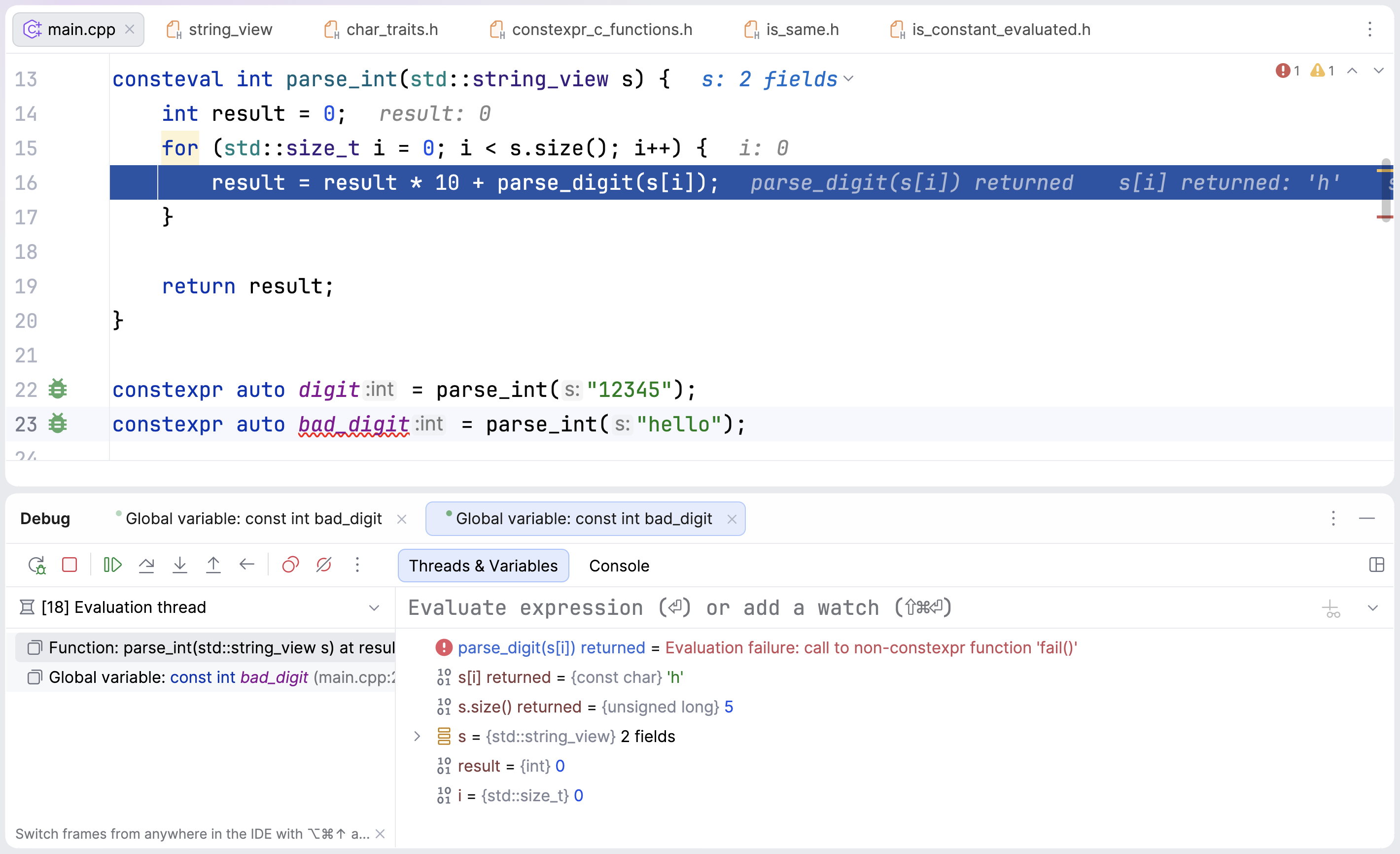
Task: Toggle debug bug marker on line 23
Action: [57, 425]
